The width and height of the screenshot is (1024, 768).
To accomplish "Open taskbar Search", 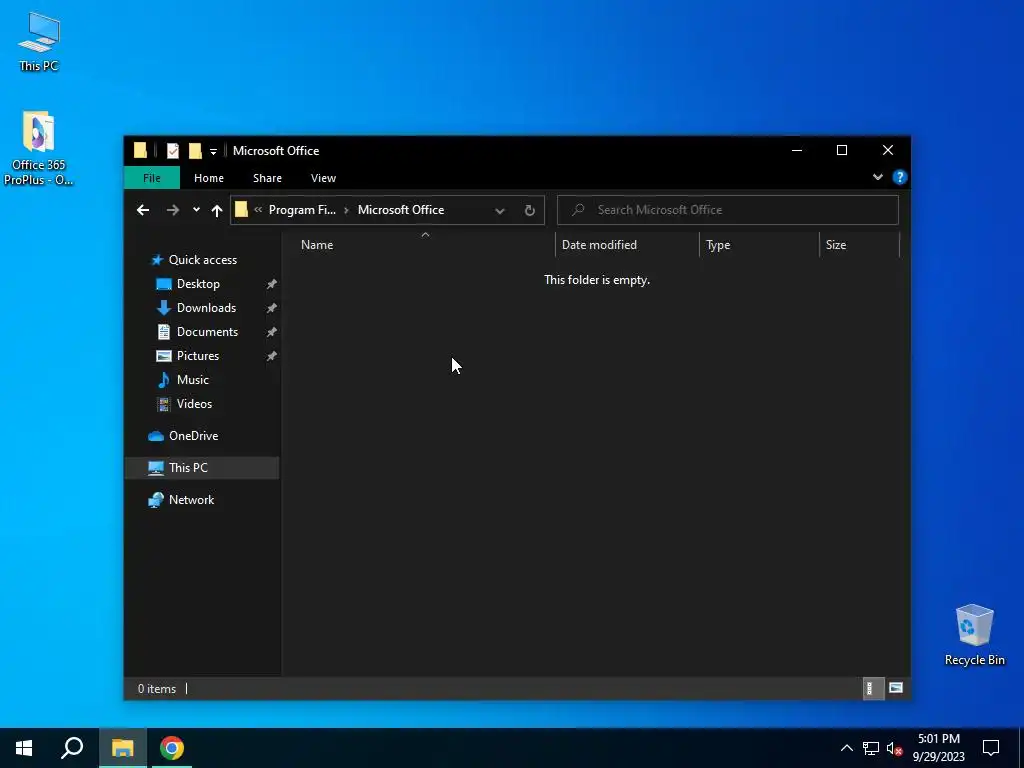I will 72,748.
